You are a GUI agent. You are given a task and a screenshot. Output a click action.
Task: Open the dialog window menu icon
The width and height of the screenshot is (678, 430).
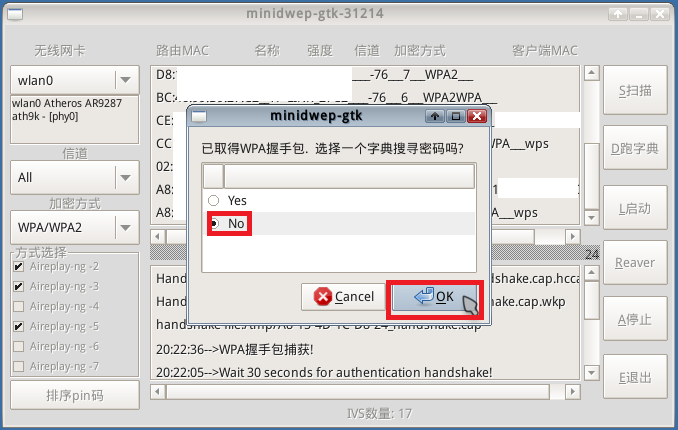pyautogui.click(x=199, y=116)
